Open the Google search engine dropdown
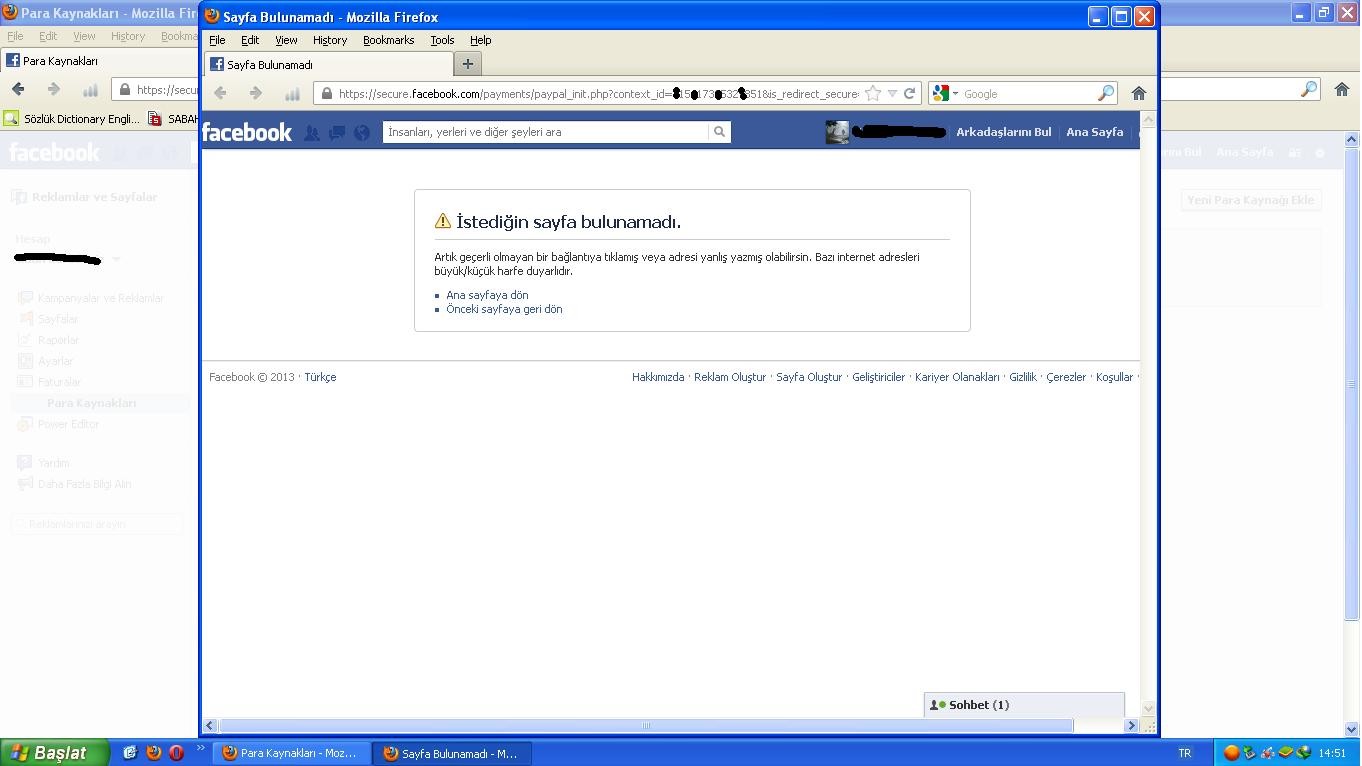This screenshot has width=1362, height=766. (955, 93)
